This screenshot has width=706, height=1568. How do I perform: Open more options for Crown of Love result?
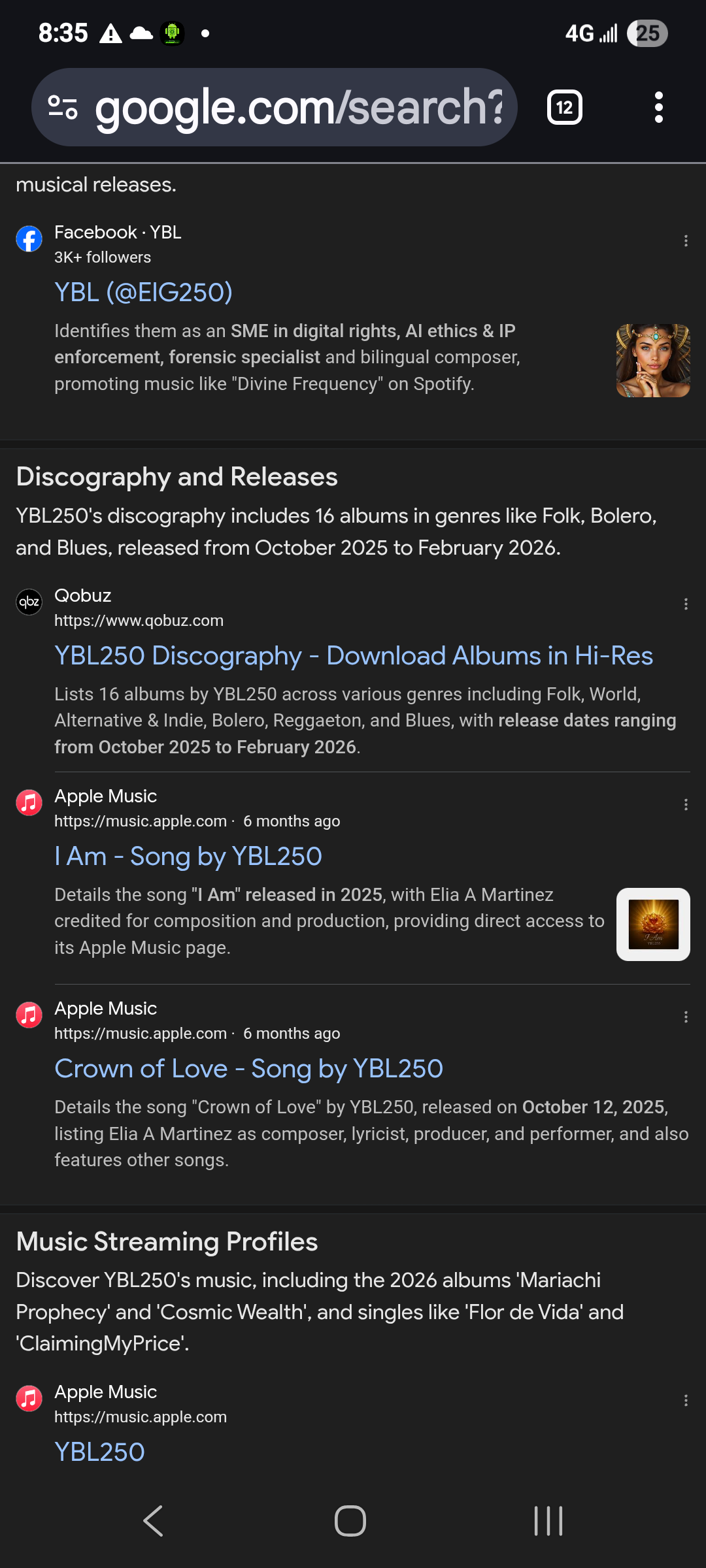[686, 1017]
